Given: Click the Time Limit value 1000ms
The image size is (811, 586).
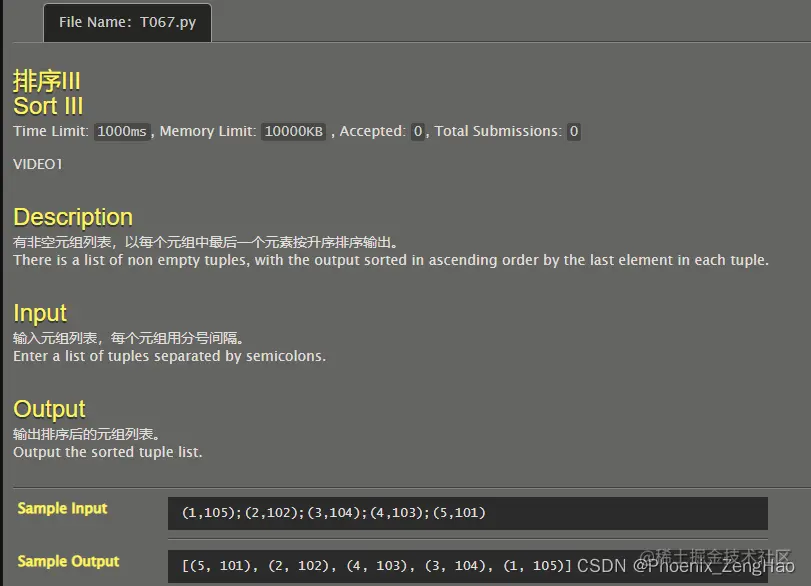Looking at the screenshot, I should (122, 131).
